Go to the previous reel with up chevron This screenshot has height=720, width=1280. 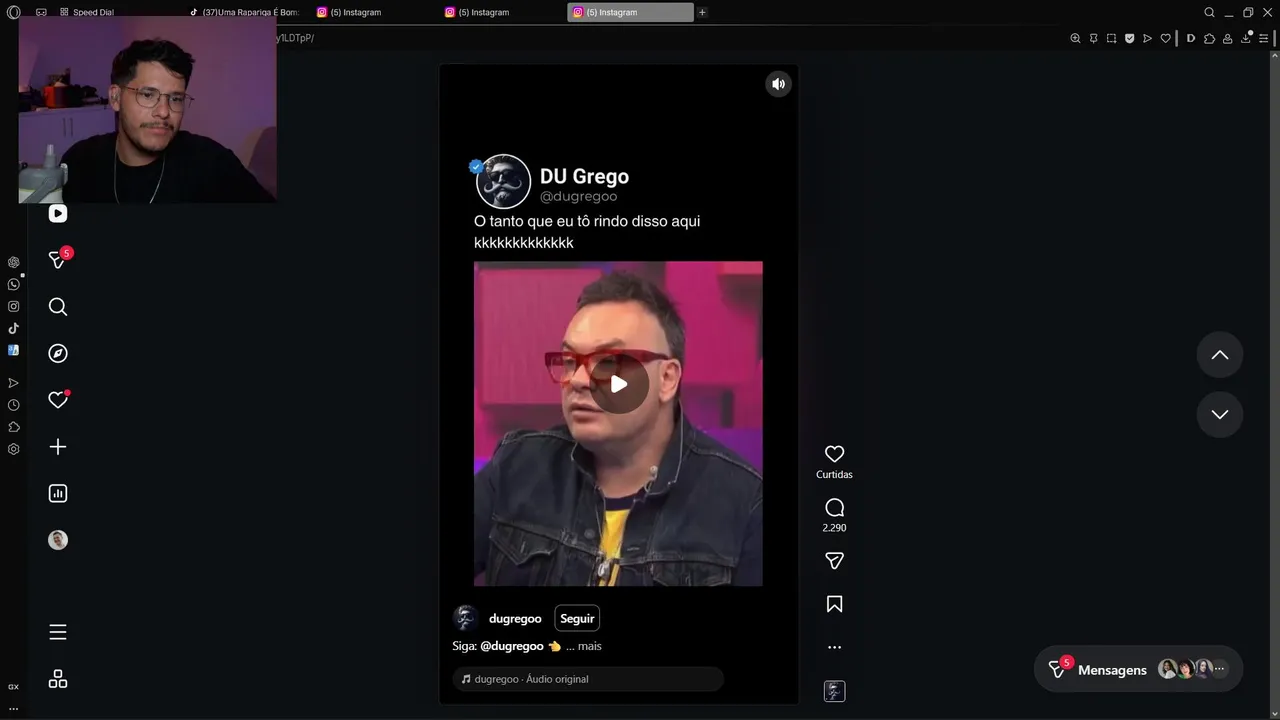[1220, 354]
